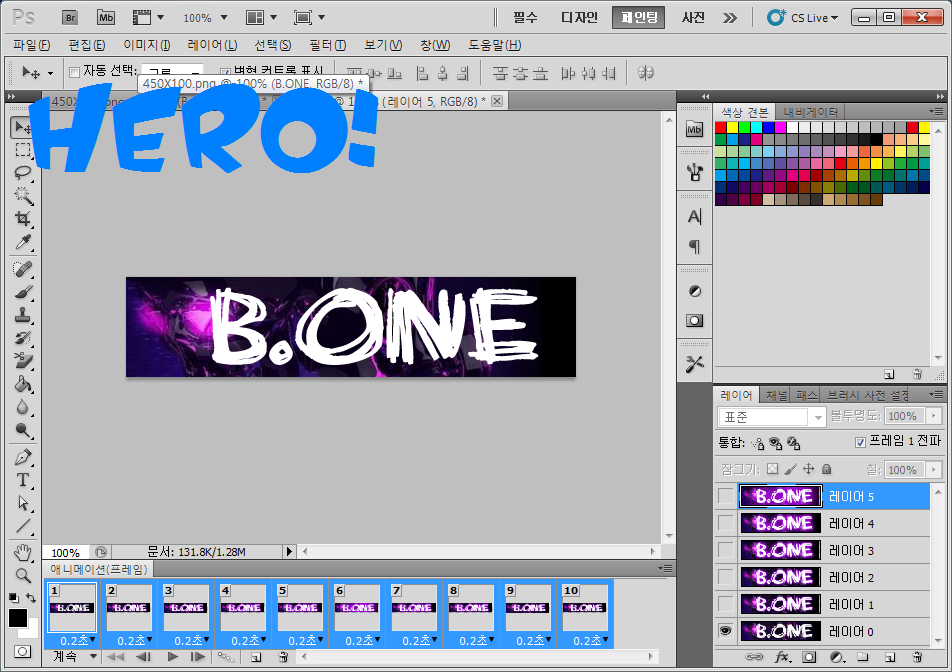
Task: Select the Eyedropper tool
Action: coord(22,242)
